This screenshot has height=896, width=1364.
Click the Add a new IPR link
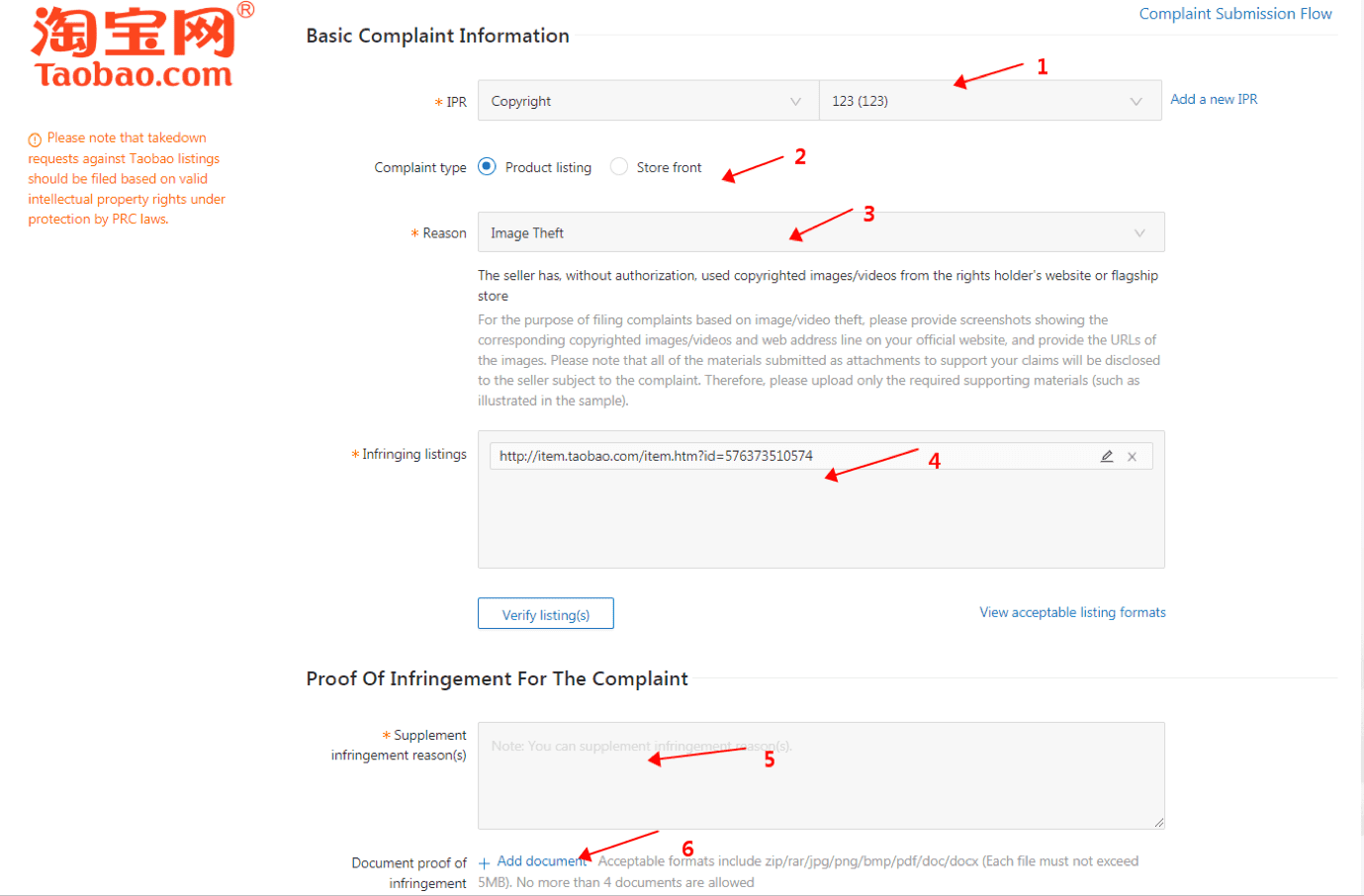click(1214, 99)
